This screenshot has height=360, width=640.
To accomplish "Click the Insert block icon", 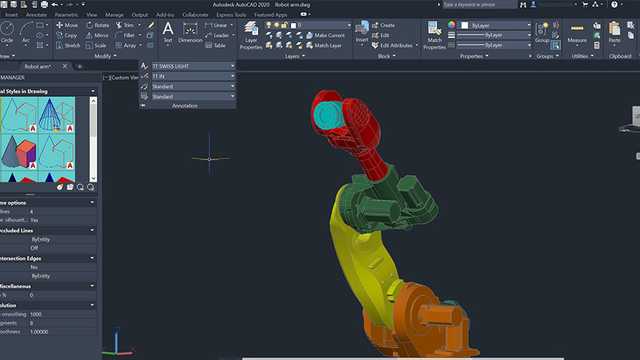I will [362, 33].
